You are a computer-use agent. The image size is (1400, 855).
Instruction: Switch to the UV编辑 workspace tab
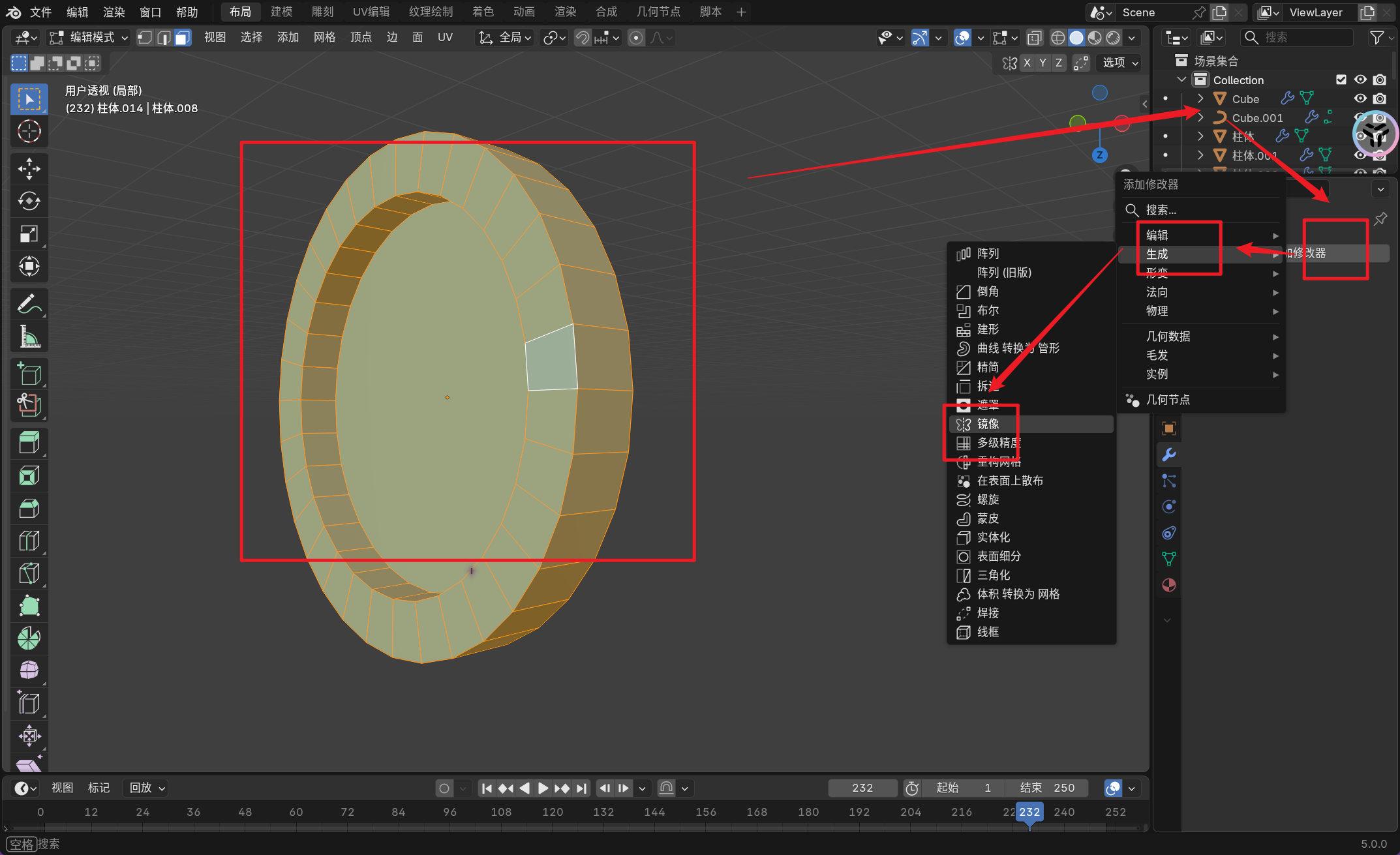pyautogui.click(x=371, y=12)
